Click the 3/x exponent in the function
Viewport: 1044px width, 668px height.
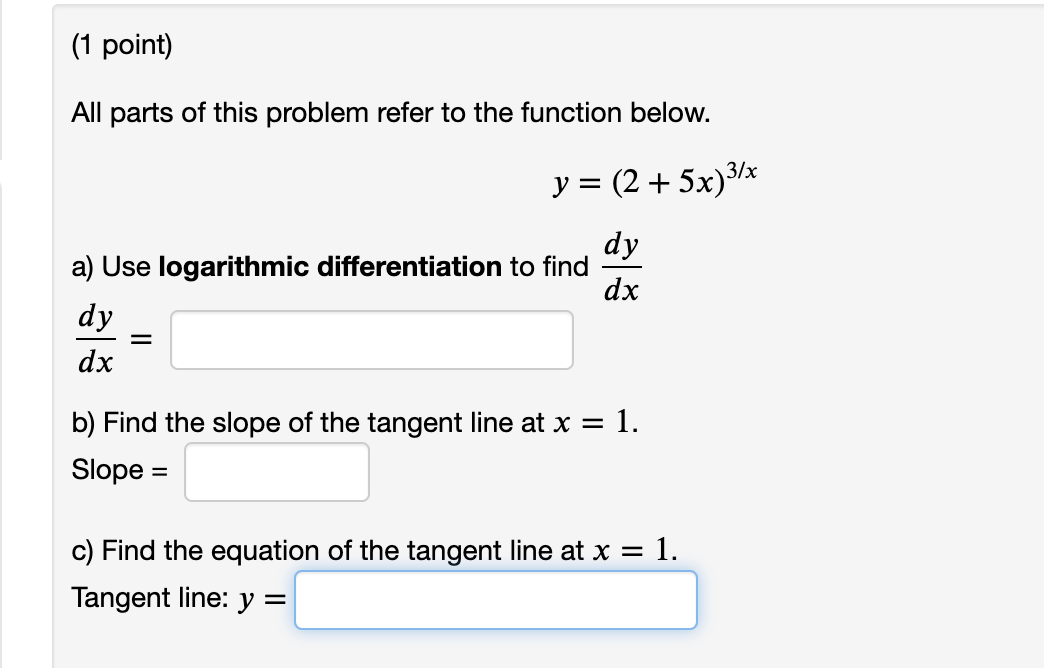741,170
